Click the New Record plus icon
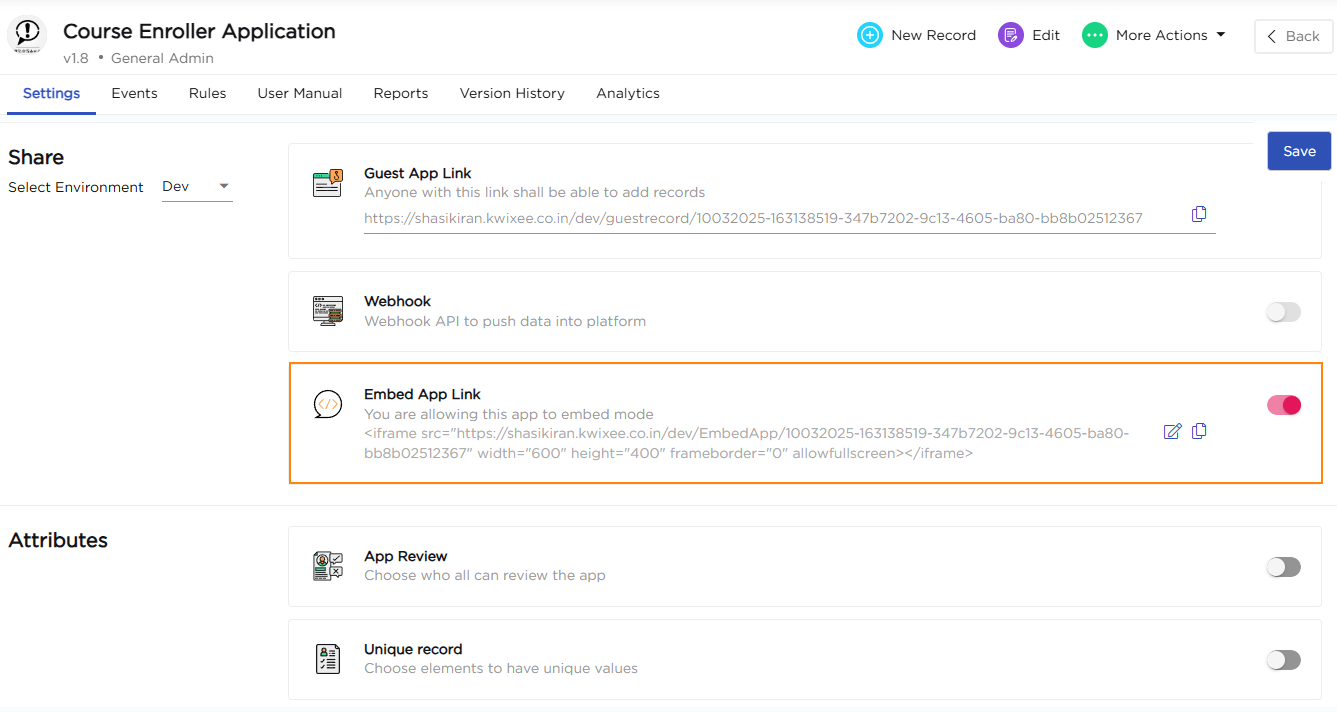The image size is (1337, 712). (x=870, y=35)
